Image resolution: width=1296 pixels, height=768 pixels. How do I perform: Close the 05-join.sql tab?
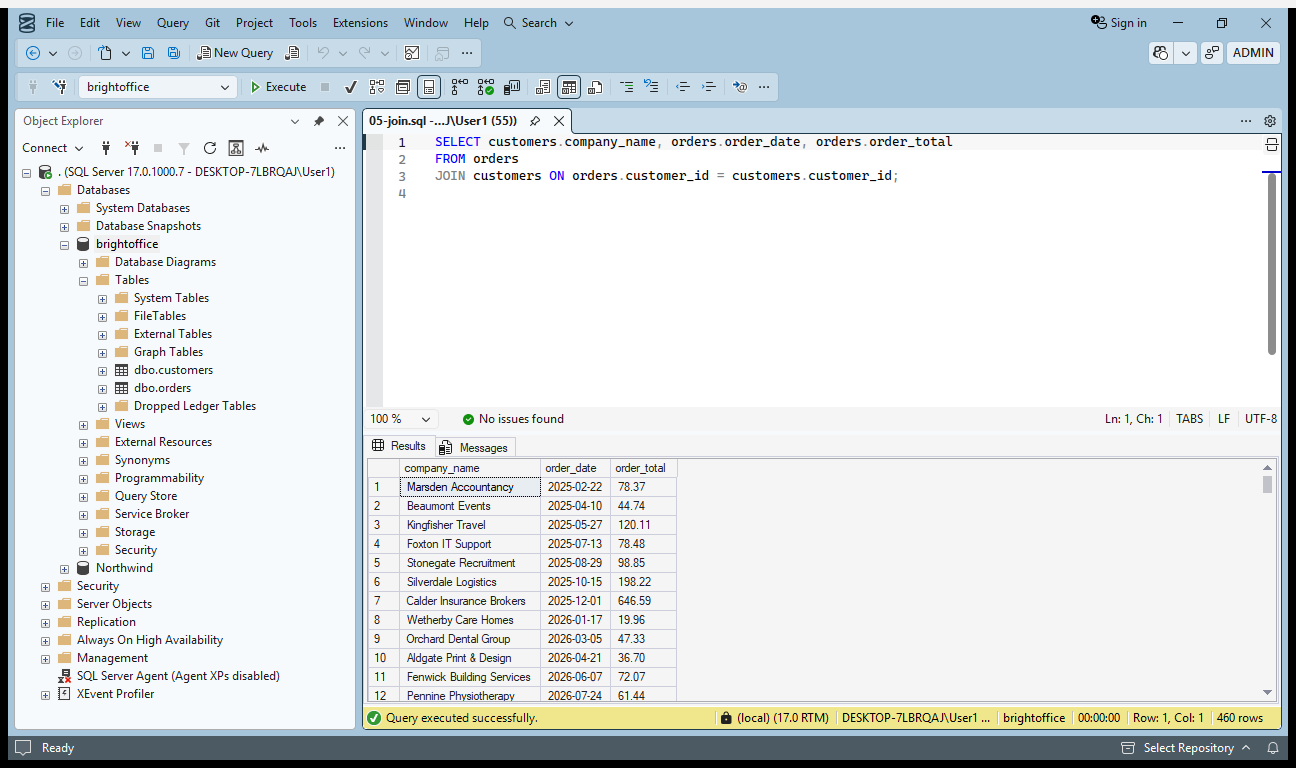point(559,121)
